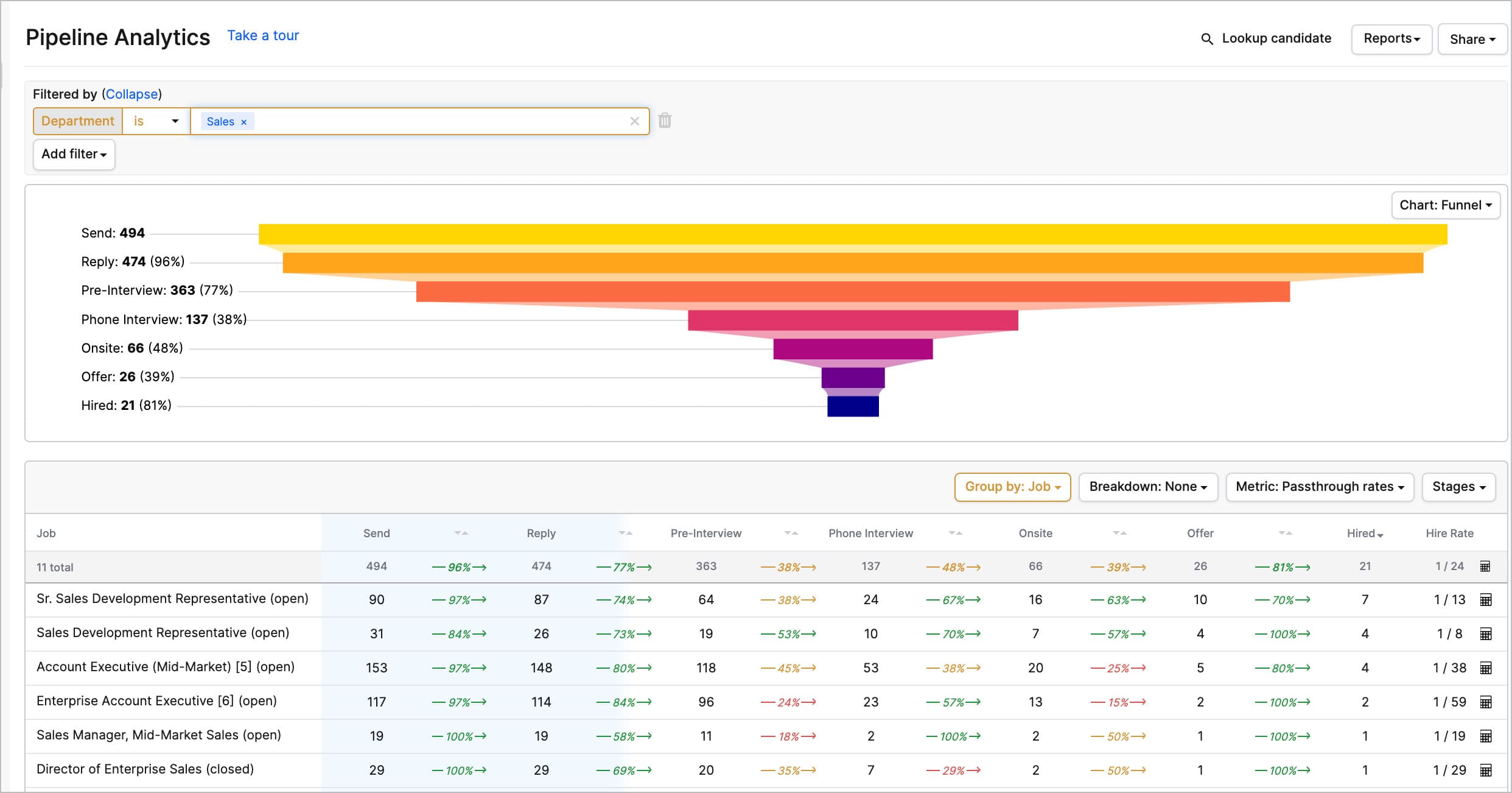Sort the table by the Send column arrows

point(461,532)
